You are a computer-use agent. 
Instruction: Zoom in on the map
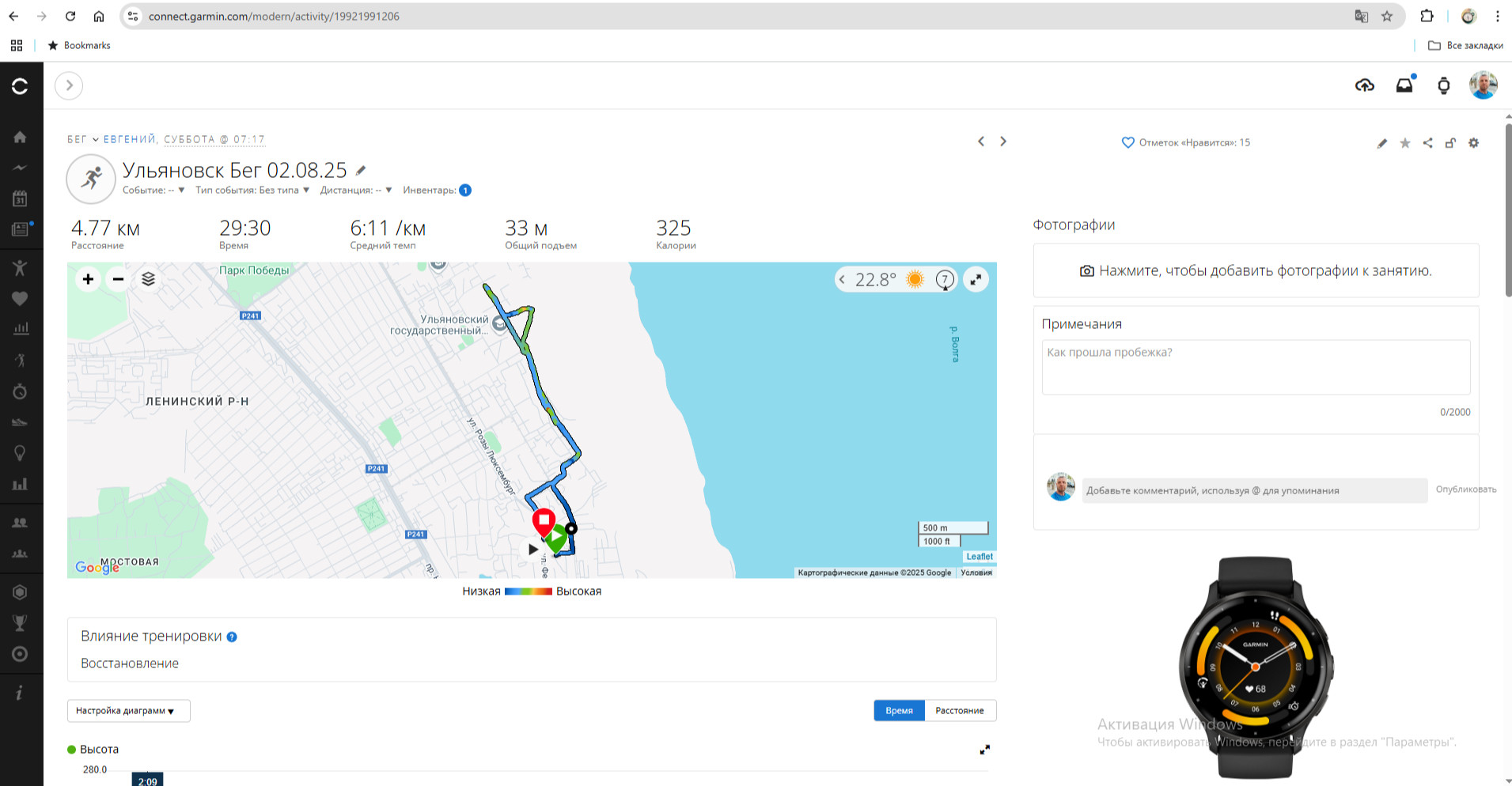88,279
